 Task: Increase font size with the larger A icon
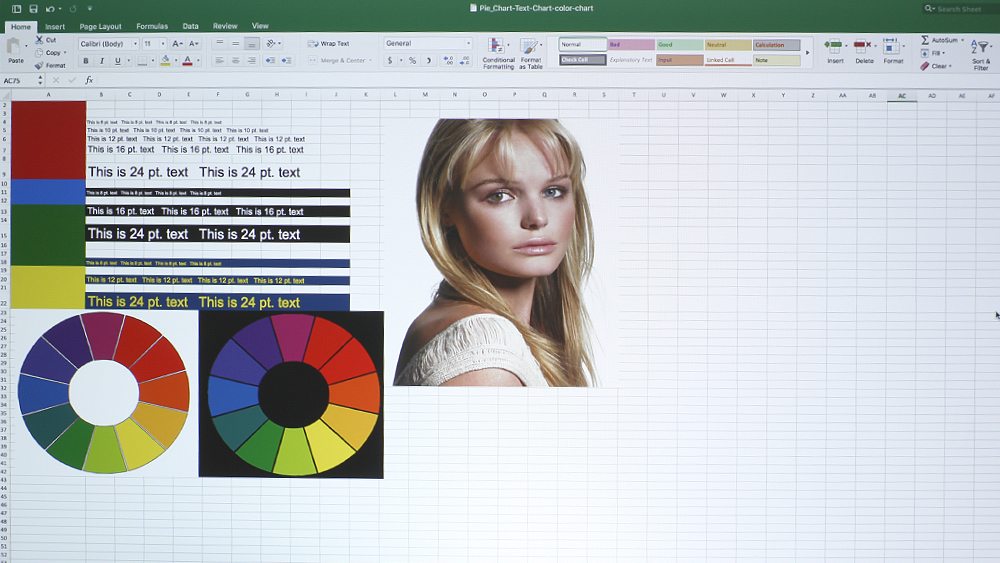click(177, 43)
